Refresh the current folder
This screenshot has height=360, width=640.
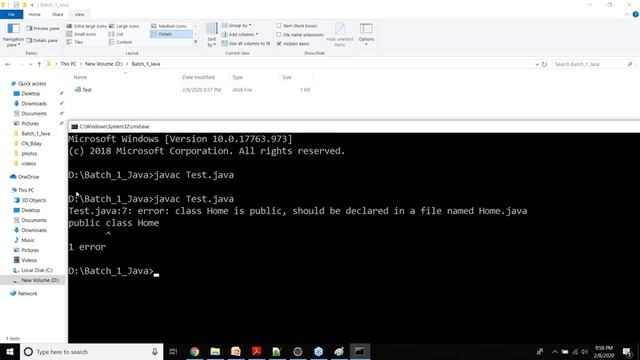coord(544,64)
